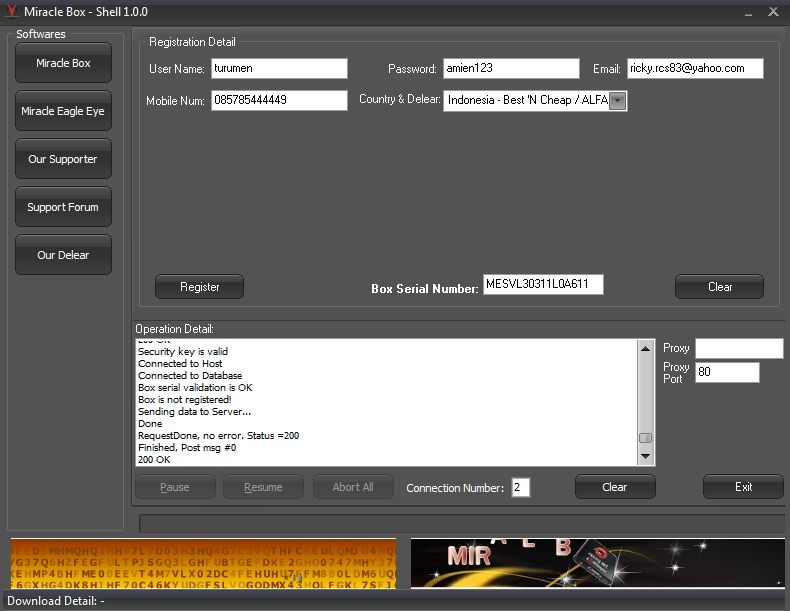Clear the operation detail log
The width and height of the screenshot is (790, 611).
click(615, 487)
